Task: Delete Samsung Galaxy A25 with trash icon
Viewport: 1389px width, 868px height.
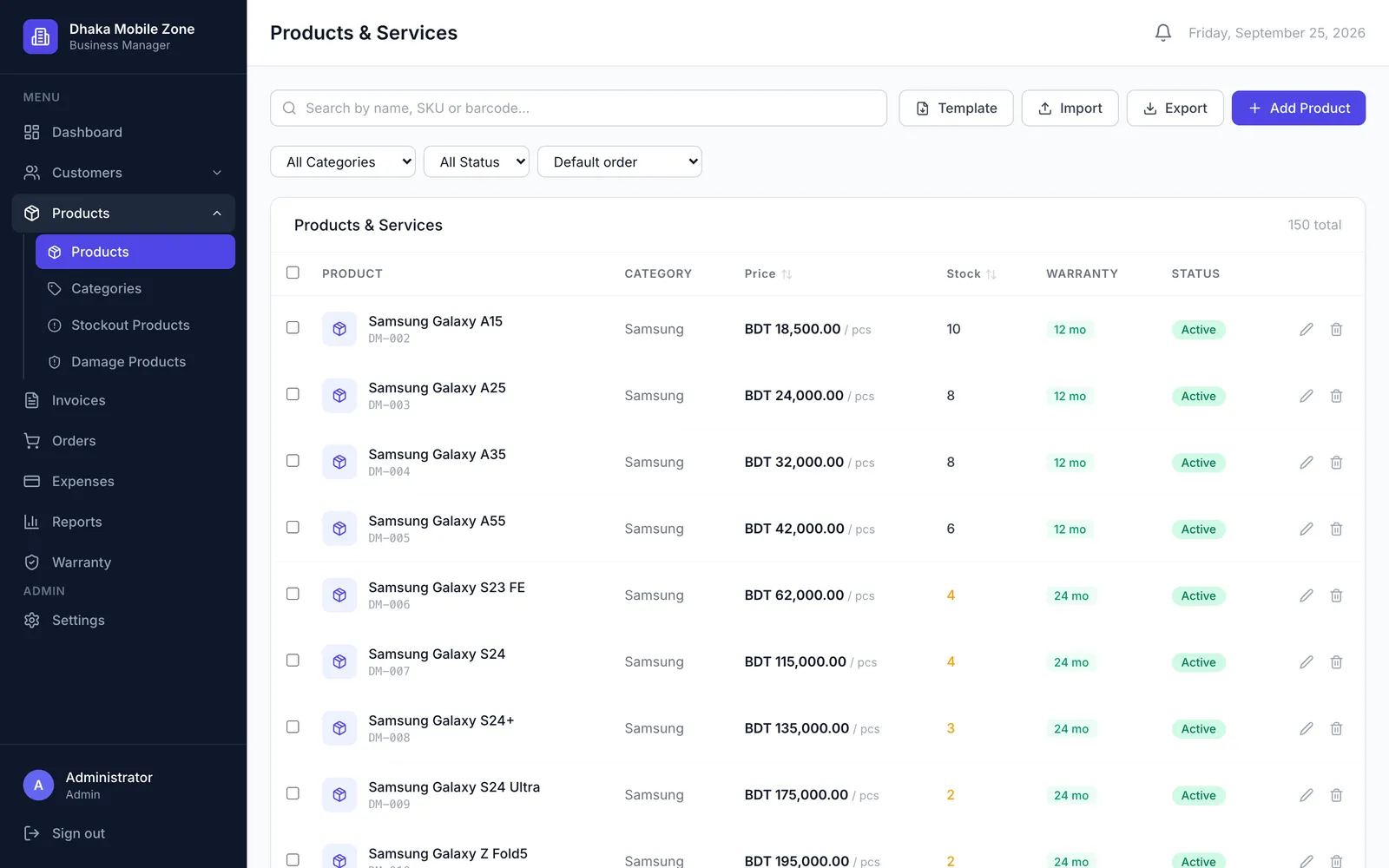Action: 1337,396
